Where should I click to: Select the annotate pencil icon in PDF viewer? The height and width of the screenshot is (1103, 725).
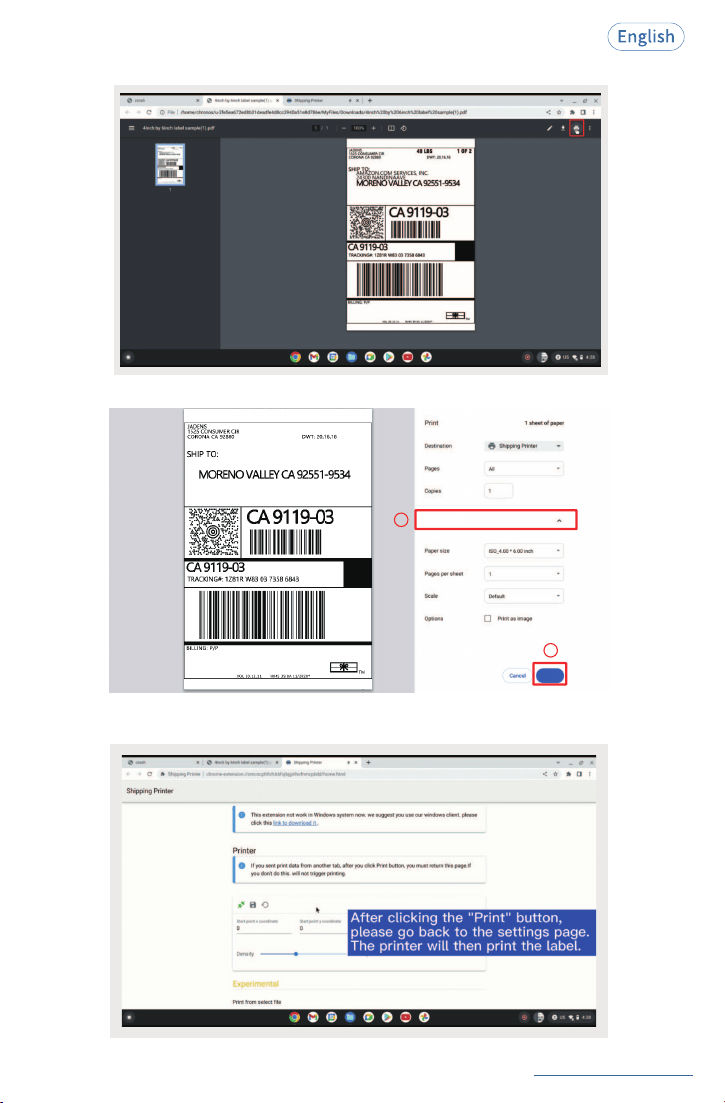coord(550,128)
